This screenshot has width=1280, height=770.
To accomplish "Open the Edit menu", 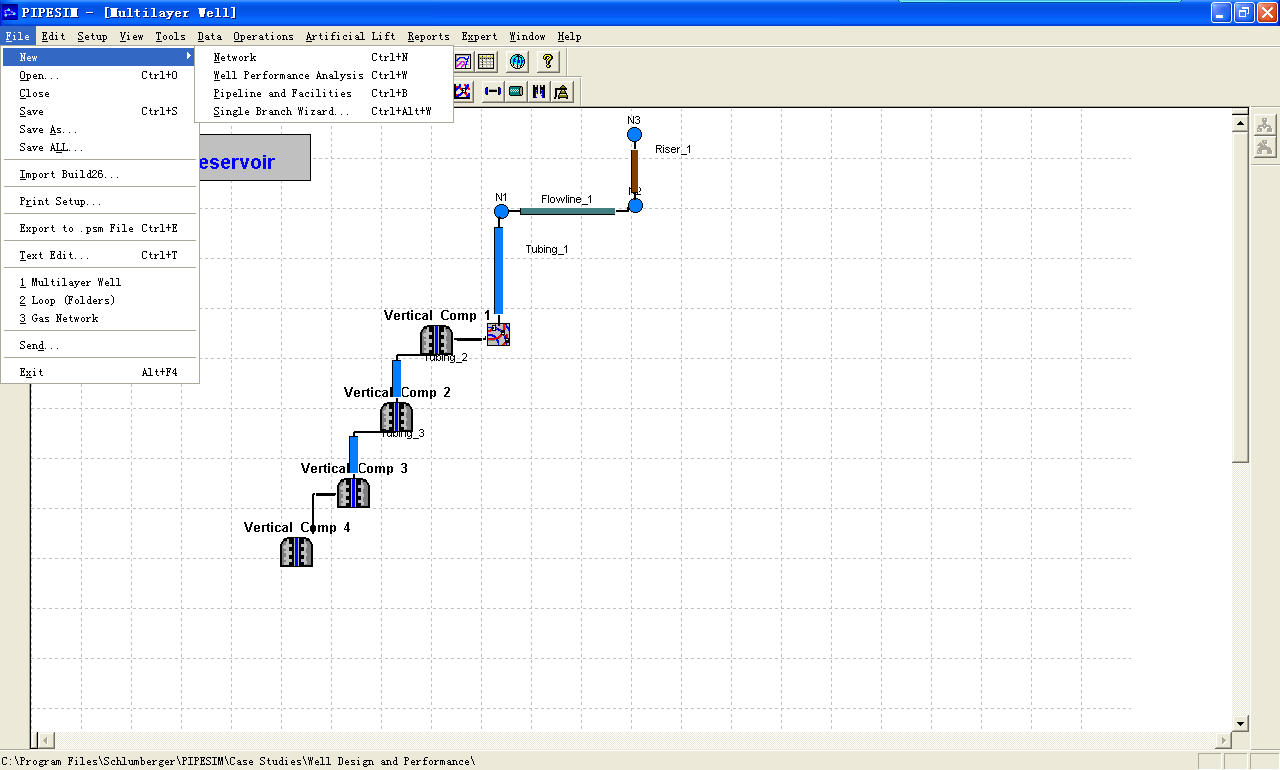I will (x=53, y=36).
